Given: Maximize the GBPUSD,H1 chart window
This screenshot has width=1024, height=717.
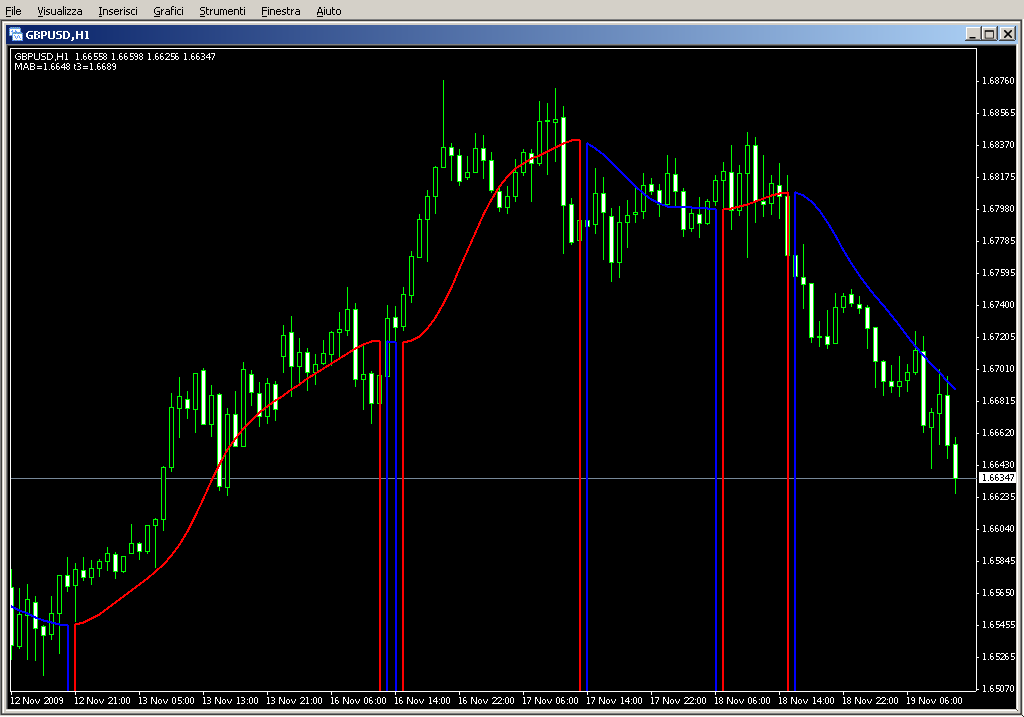Looking at the screenshot, I should (x=989, y=34).
